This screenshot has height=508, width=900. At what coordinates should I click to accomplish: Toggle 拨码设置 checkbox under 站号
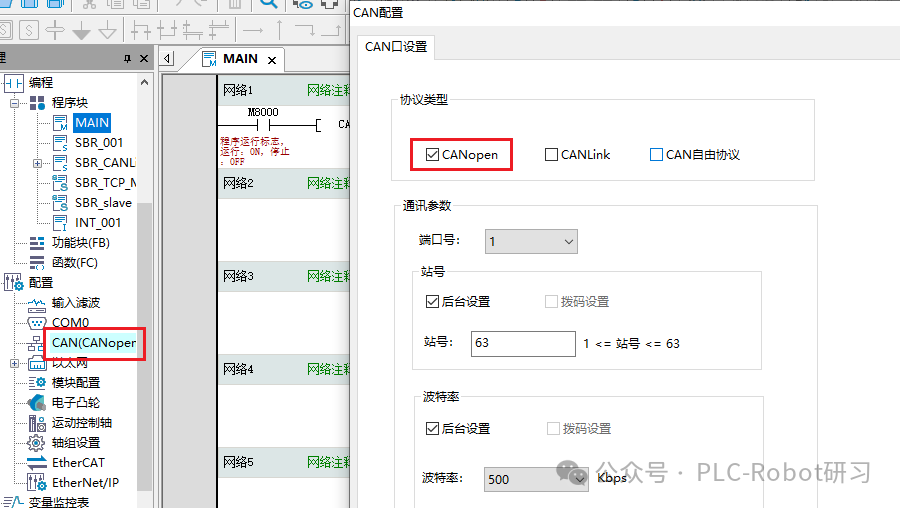pos(551,302)
